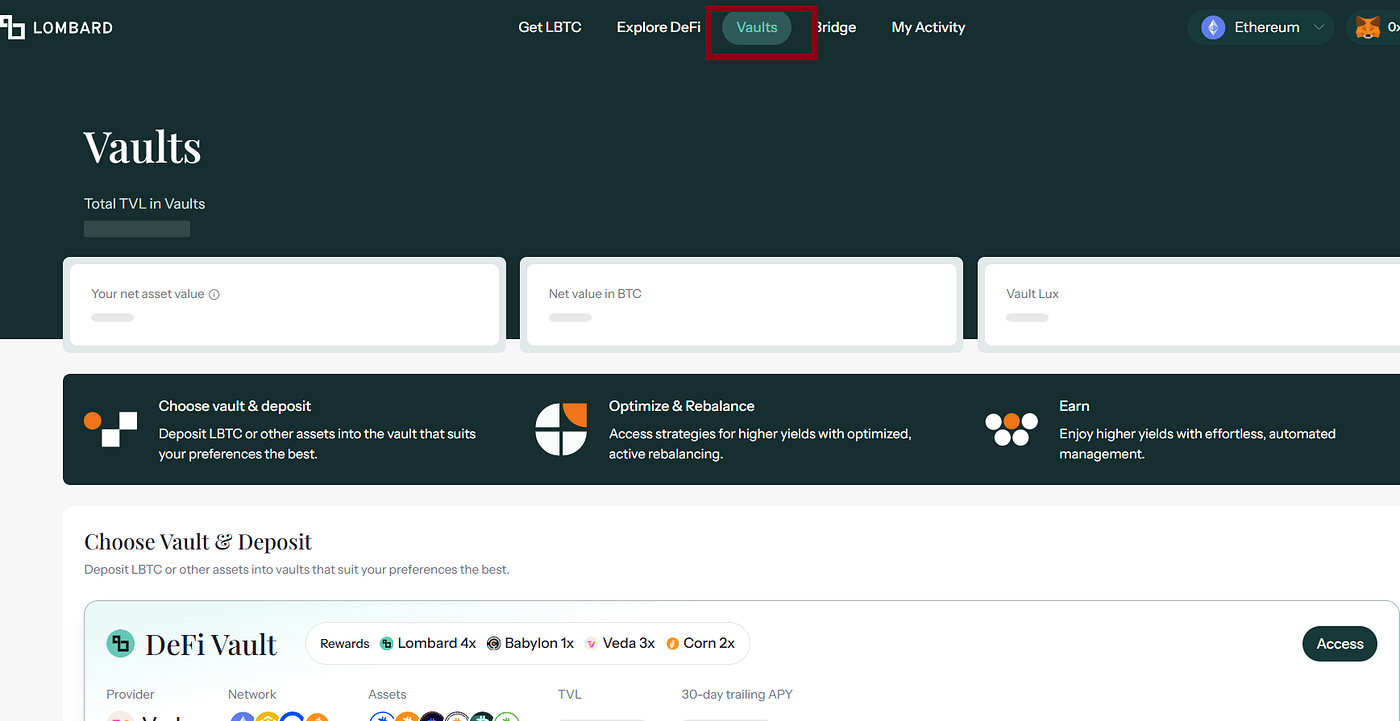Open the Ethereum network dropdown
This screenshot has height=721, width=1400.
tap(1262, 27)
